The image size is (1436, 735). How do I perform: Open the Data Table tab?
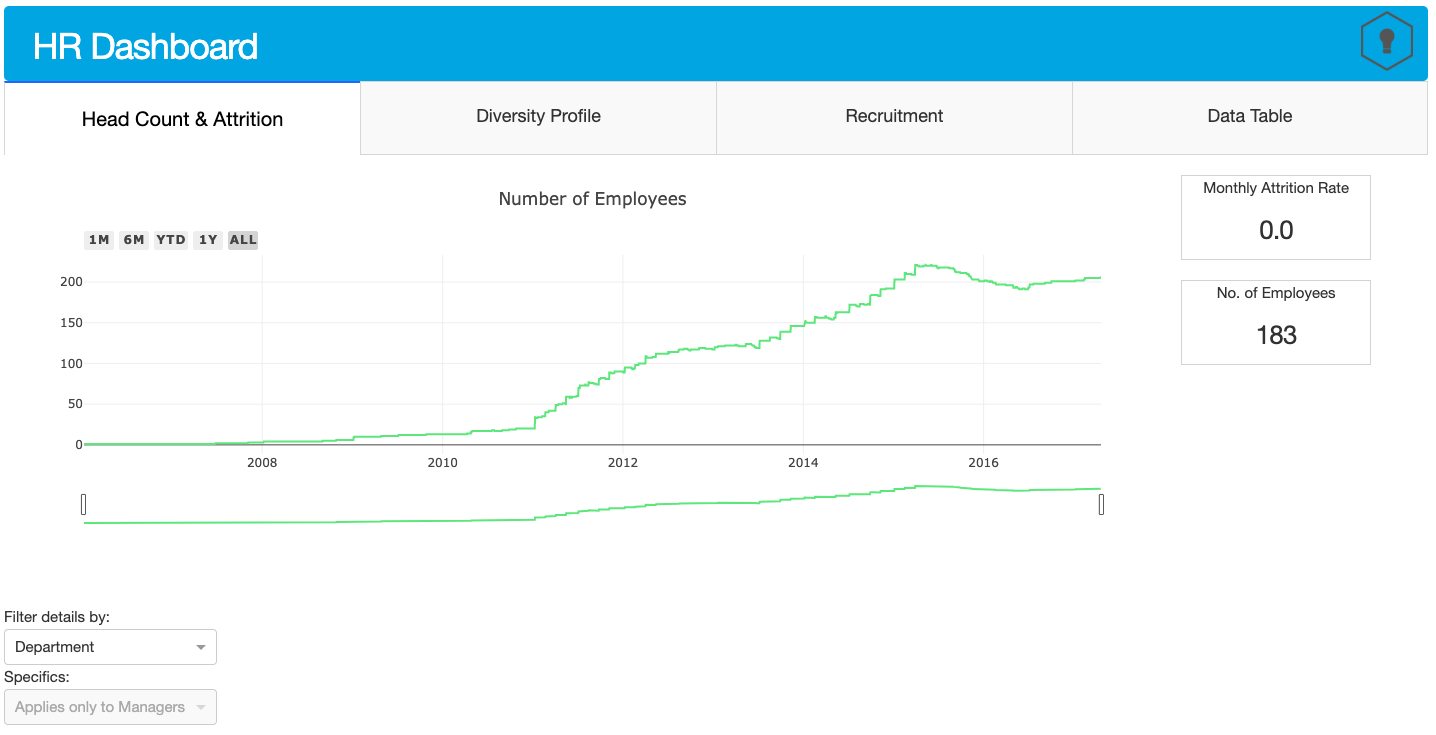pos(1250,117)
